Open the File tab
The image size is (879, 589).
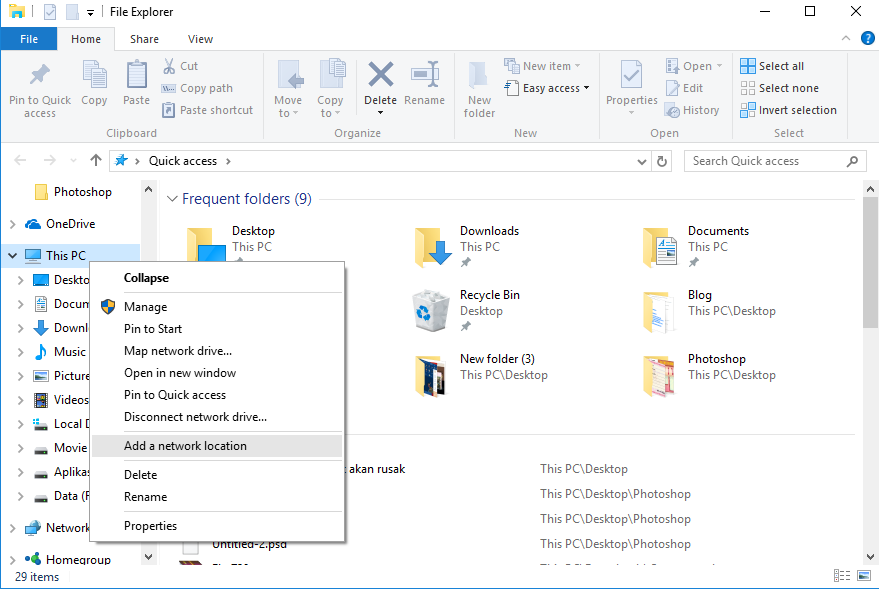tap(29, 39)
